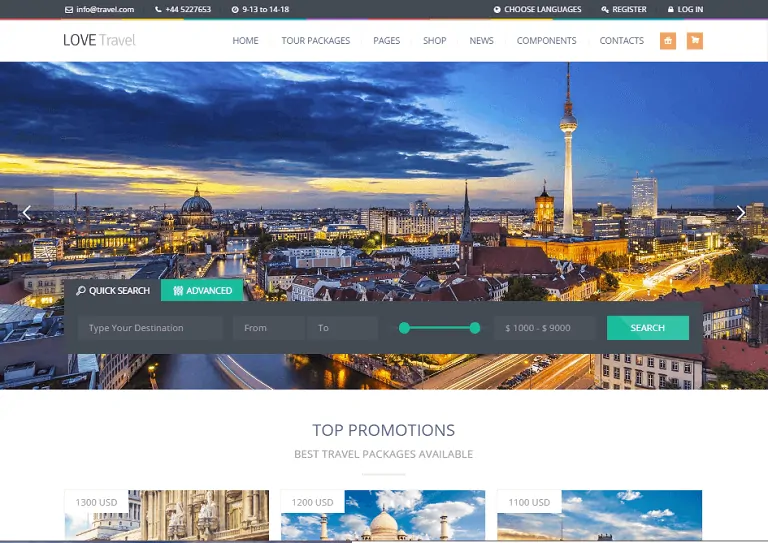Open the 1300 USD promotion thumbnail
The height and width of the screenshot is (543, 768).
click(167, 515)
